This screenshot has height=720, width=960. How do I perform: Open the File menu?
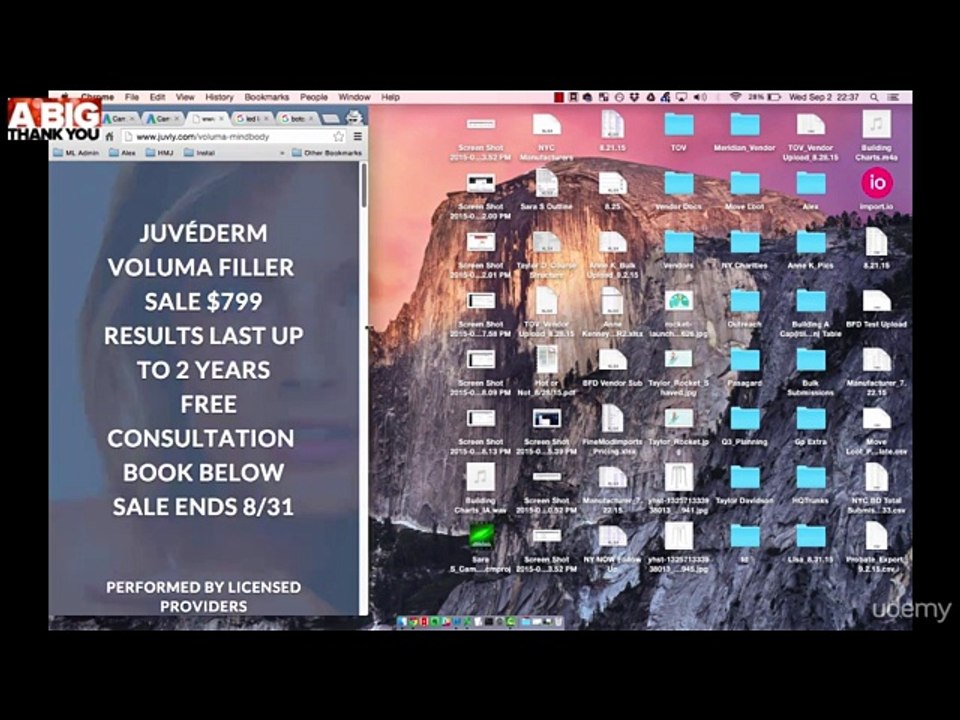point(132,97)
